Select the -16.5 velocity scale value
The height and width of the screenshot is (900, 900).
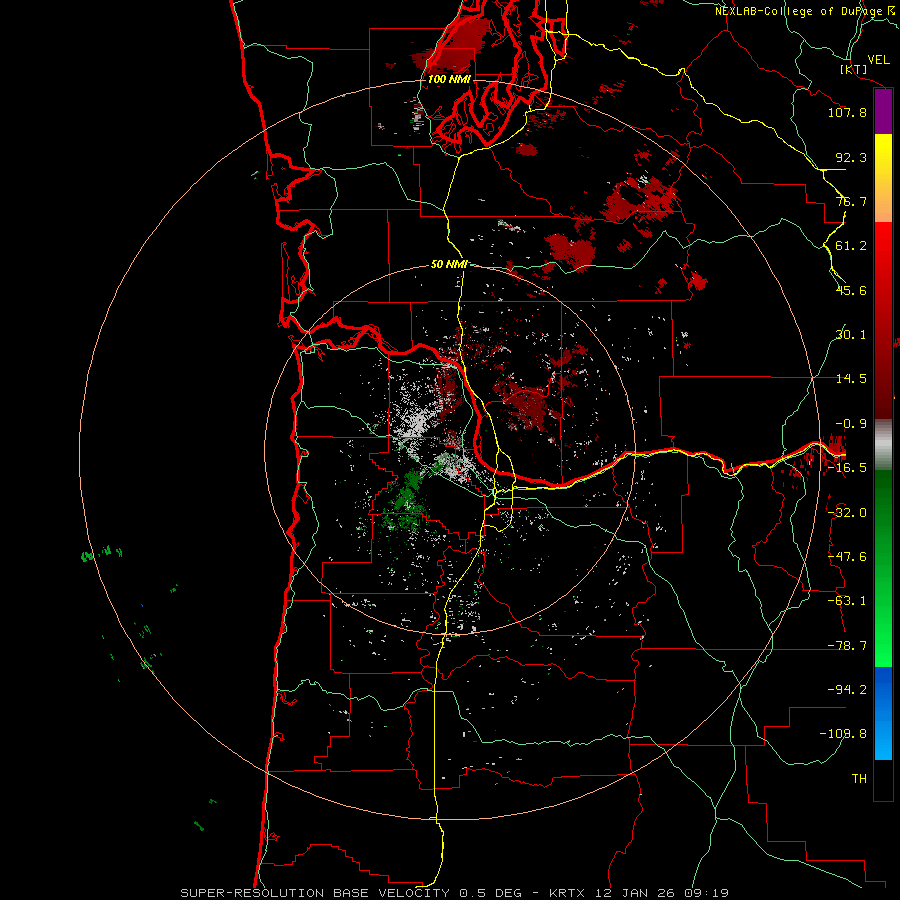tap(847, 468)
